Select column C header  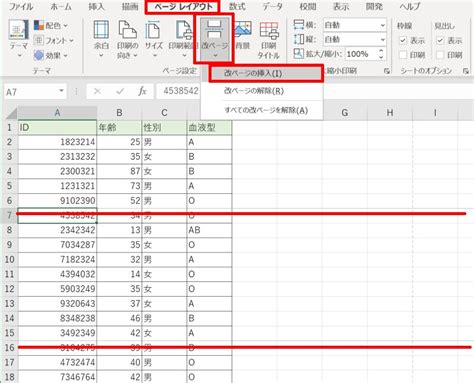[164, 113]
